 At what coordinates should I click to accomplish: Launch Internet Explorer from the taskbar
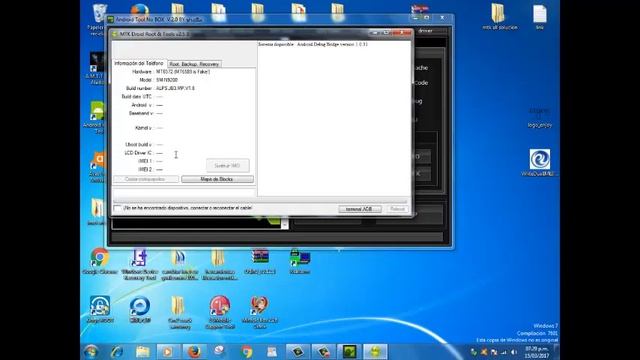pyautogui.click(x=117, y=351)
